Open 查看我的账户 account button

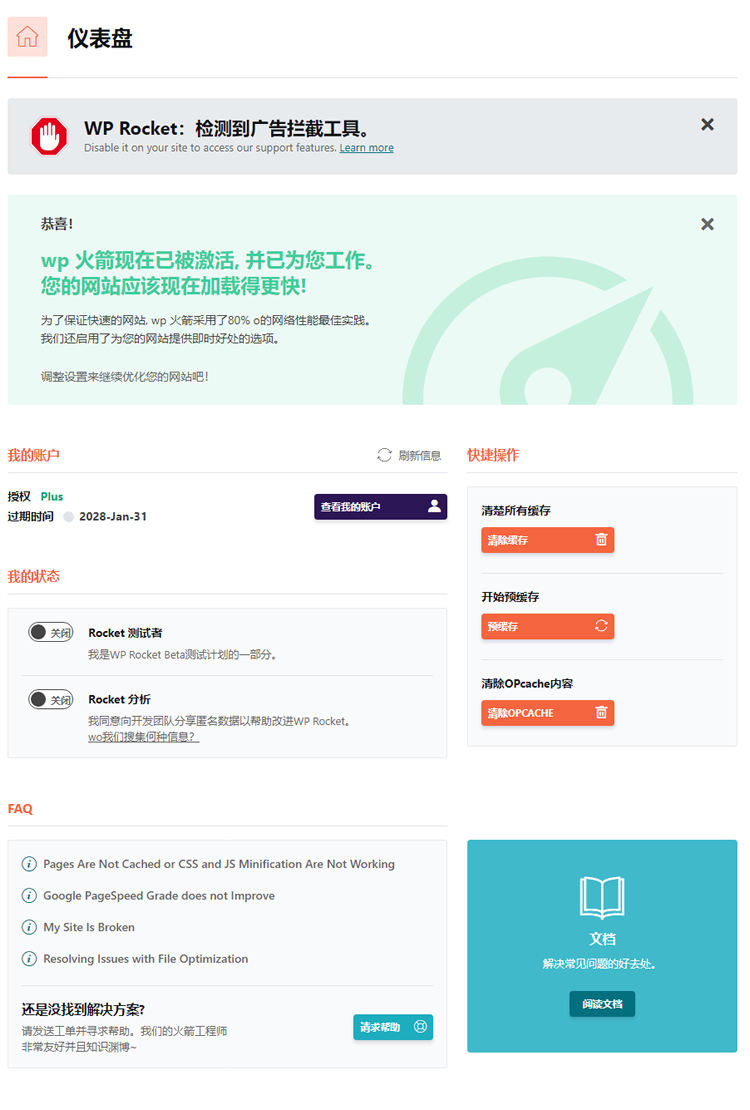click(x=380, y=507)
